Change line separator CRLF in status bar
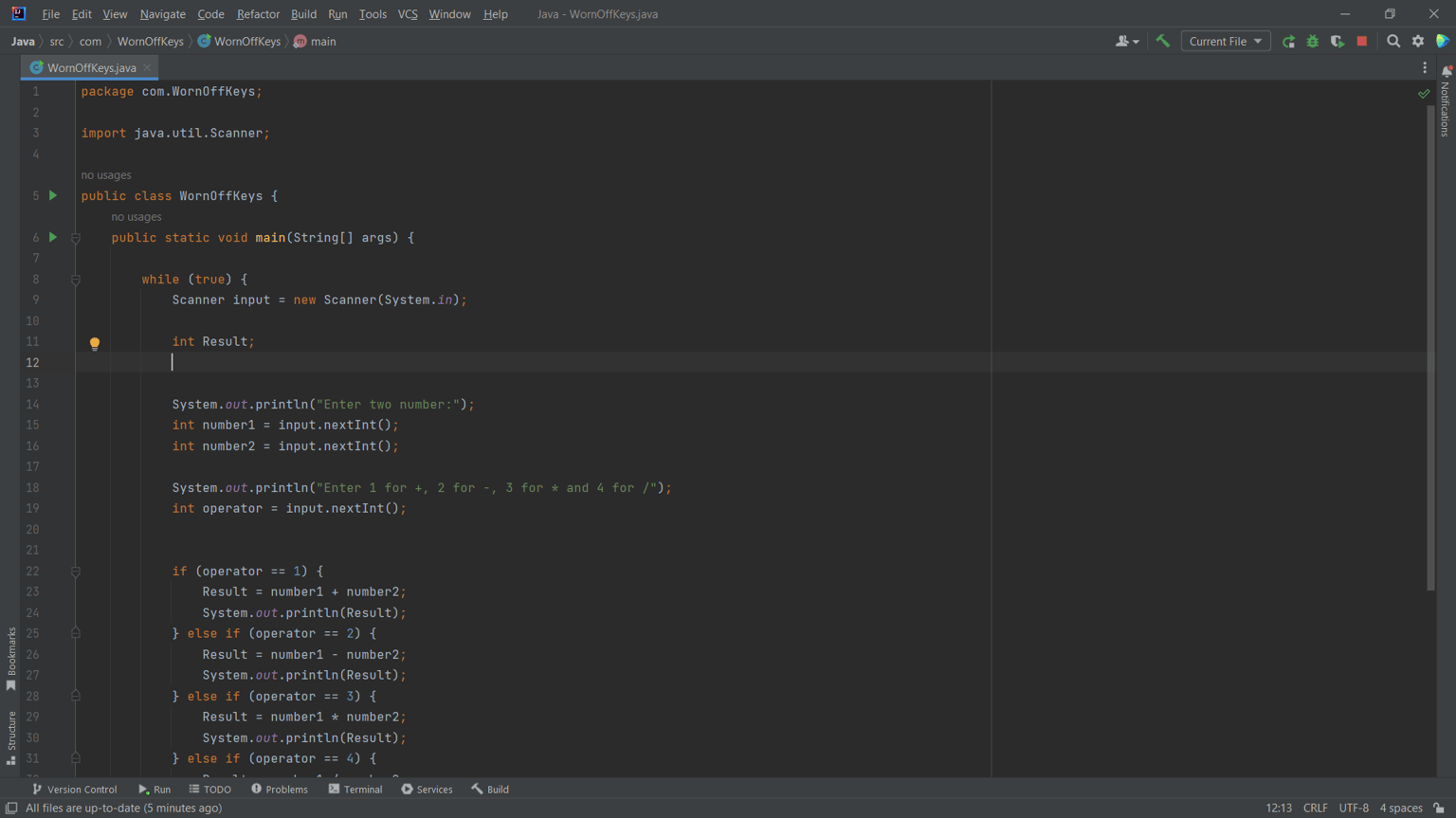This screenshot has height=818, width=1456. pyautogui.click(x=1315, y=809)
